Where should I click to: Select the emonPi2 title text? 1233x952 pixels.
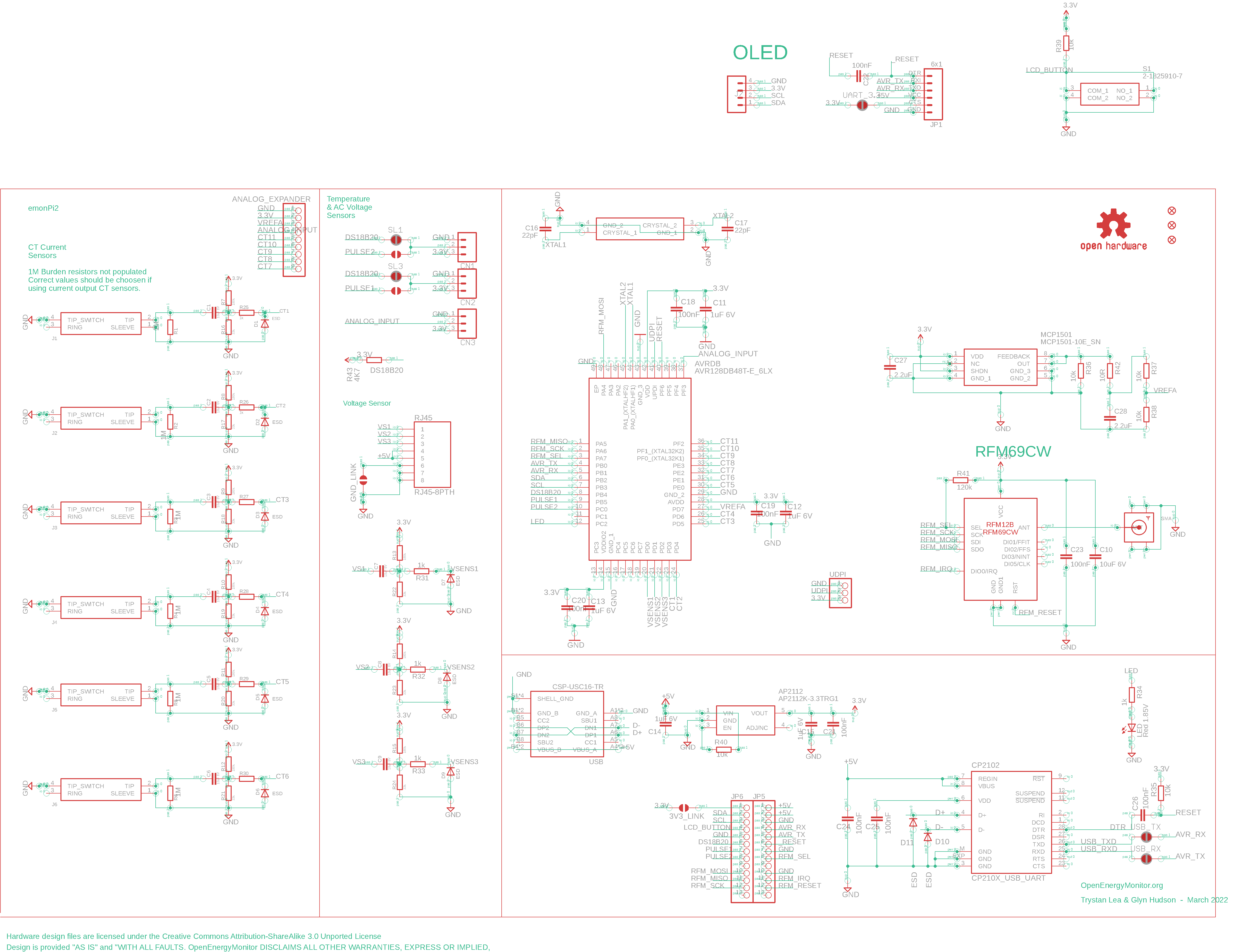[43, 208]
